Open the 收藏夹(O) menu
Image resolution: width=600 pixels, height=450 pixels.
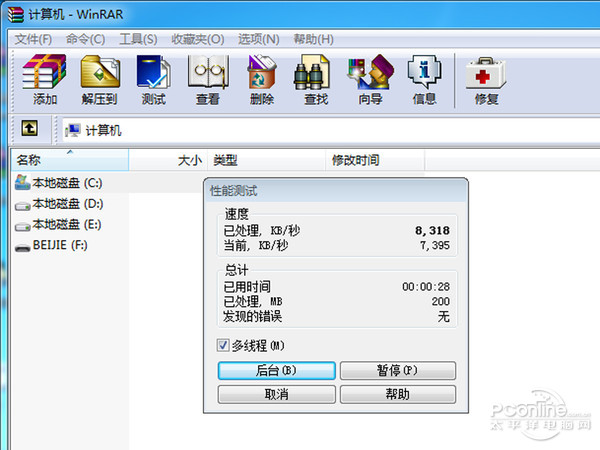coord(197,39)
